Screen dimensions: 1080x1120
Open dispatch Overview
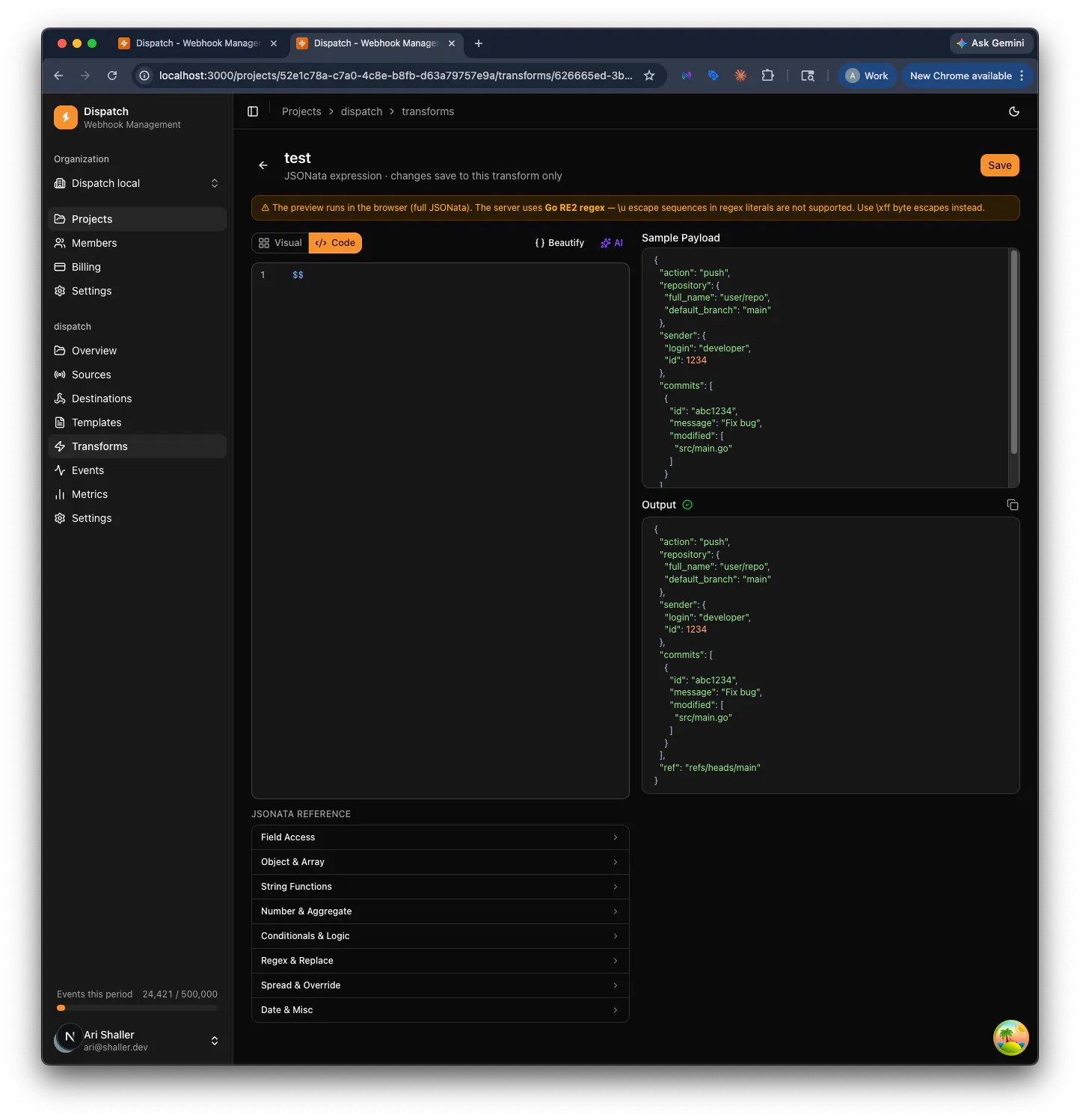point(138,351)
